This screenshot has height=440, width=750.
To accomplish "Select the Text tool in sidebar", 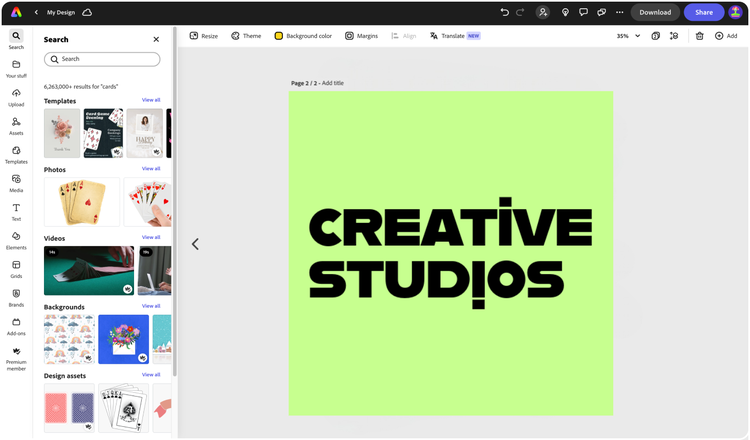I will coord(16,211).
